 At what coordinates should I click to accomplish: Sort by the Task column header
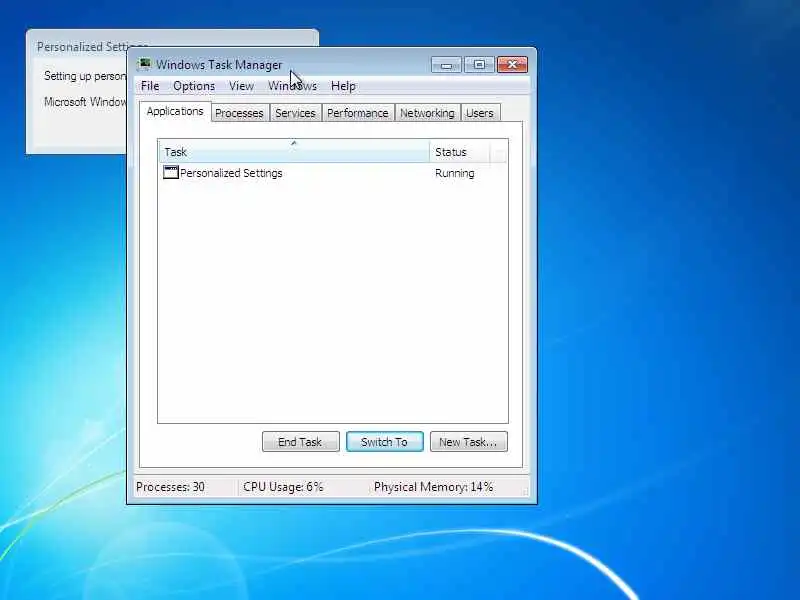[x=294, y=152]
